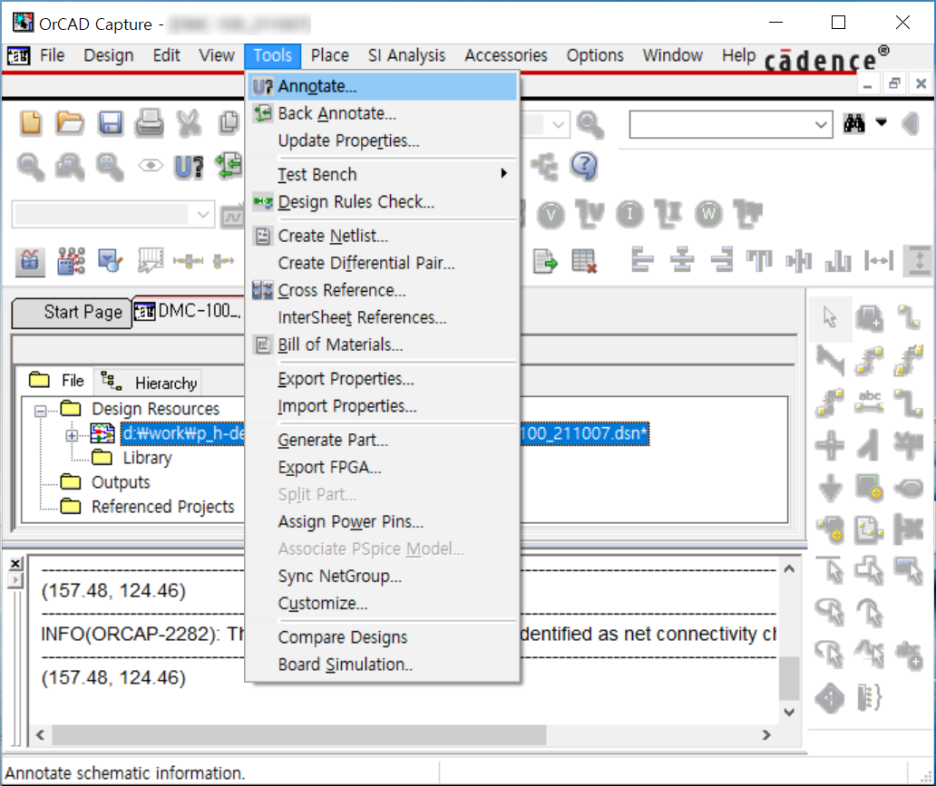Image resolution: width=936 pixels, height=786 pixels.
Task: Click the Open folder toolbar icon
Action: [70, 123]
